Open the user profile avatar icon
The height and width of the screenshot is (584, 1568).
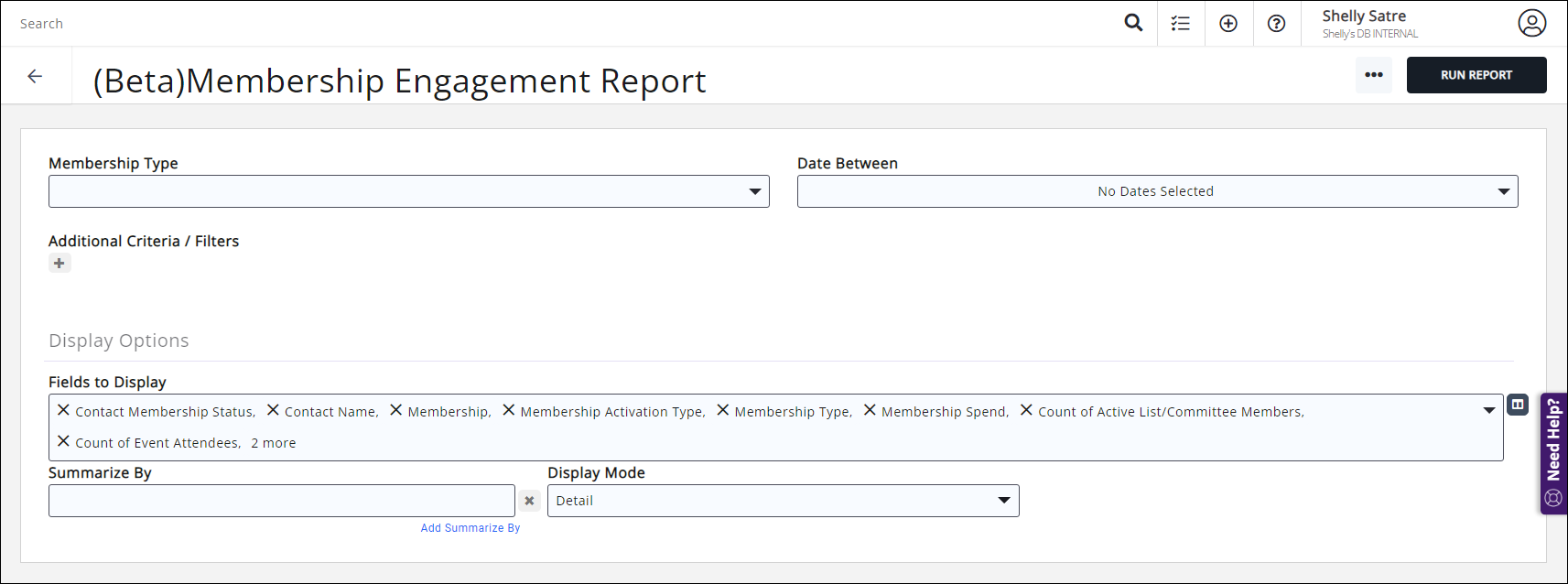coord(1532,23)
